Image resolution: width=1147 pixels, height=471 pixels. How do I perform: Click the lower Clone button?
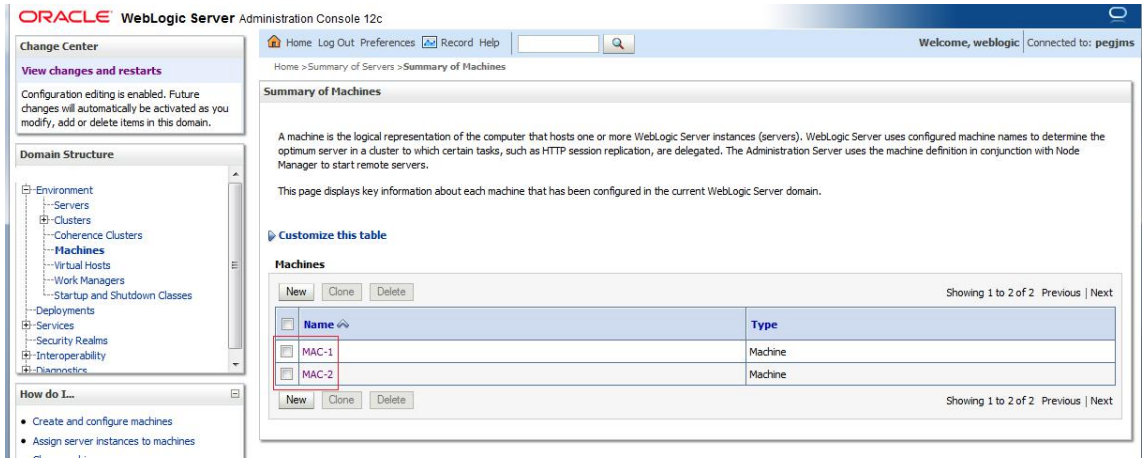click(342, 400)
